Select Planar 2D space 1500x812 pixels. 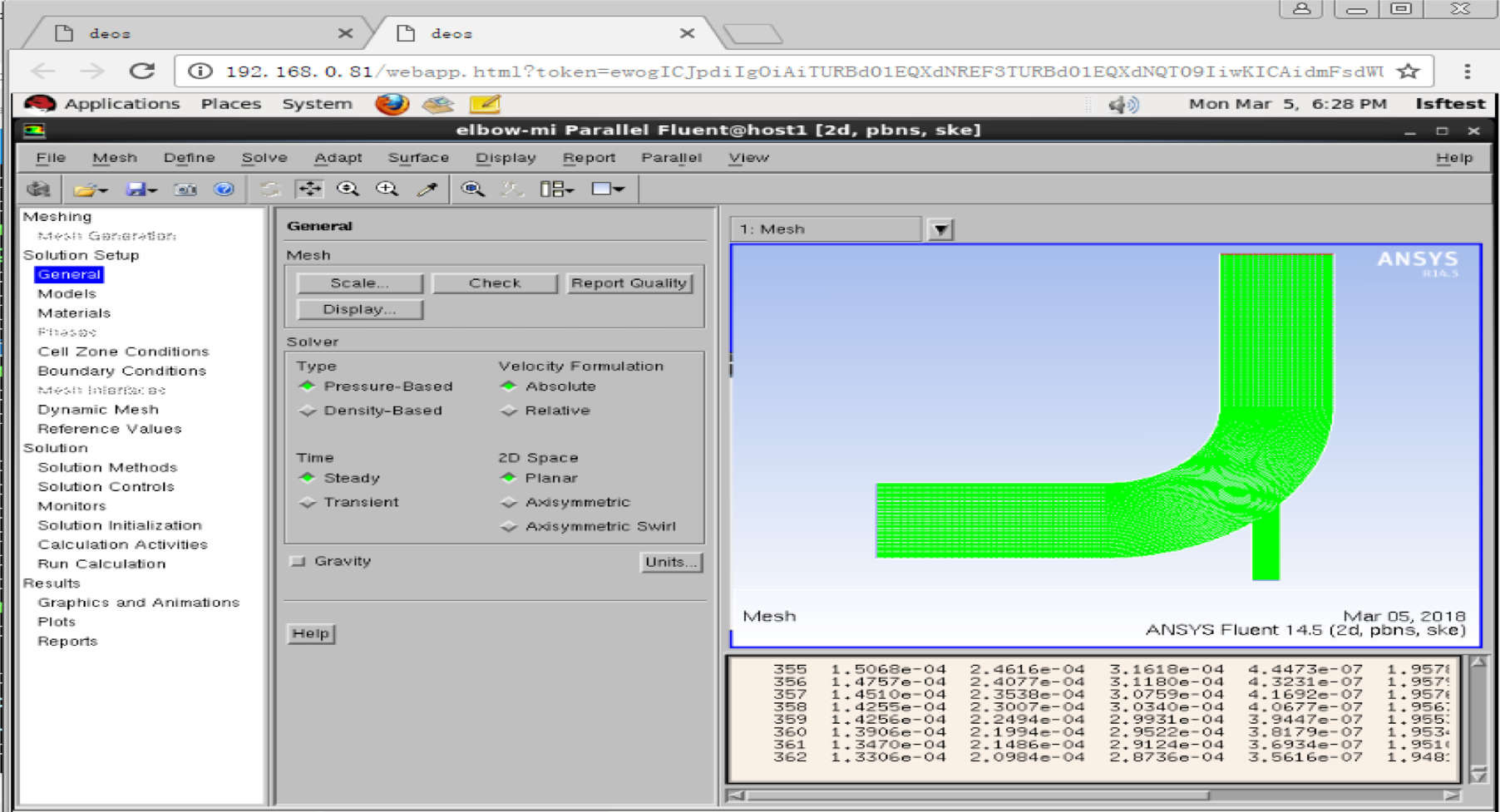point(509,478)
